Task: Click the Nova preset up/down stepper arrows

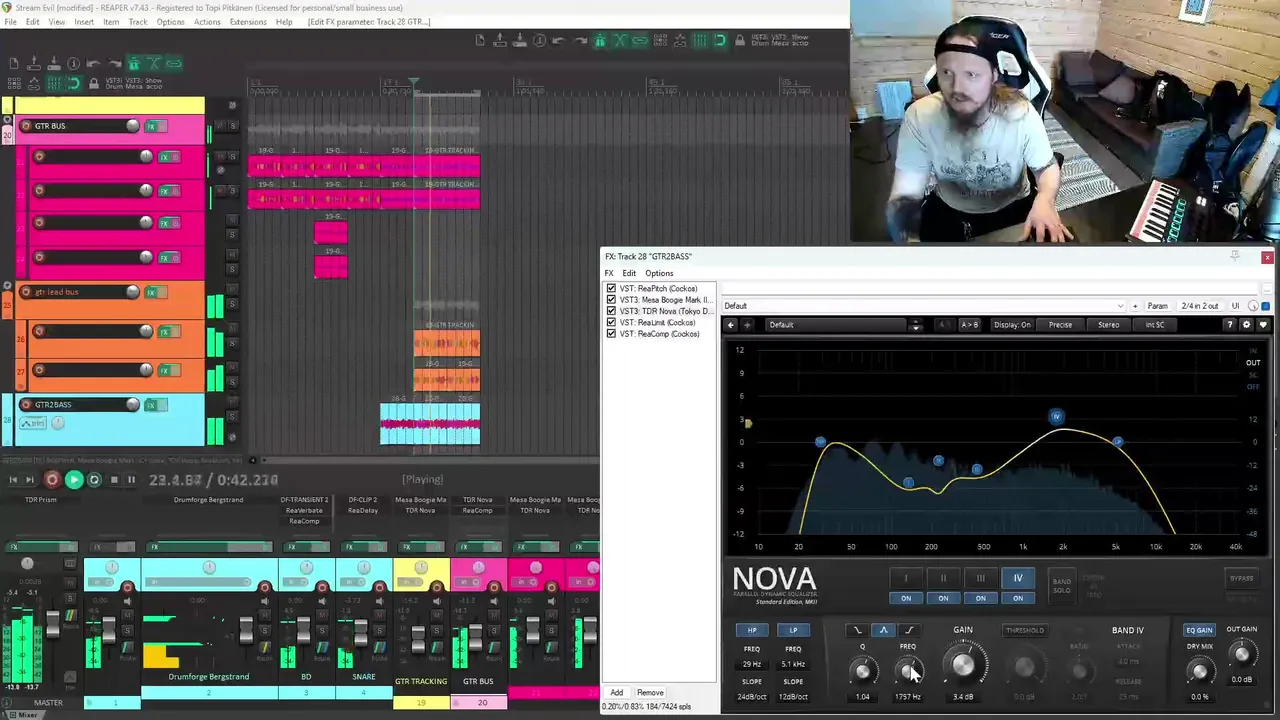Action: pyautogui.click(x=916, y=324)
